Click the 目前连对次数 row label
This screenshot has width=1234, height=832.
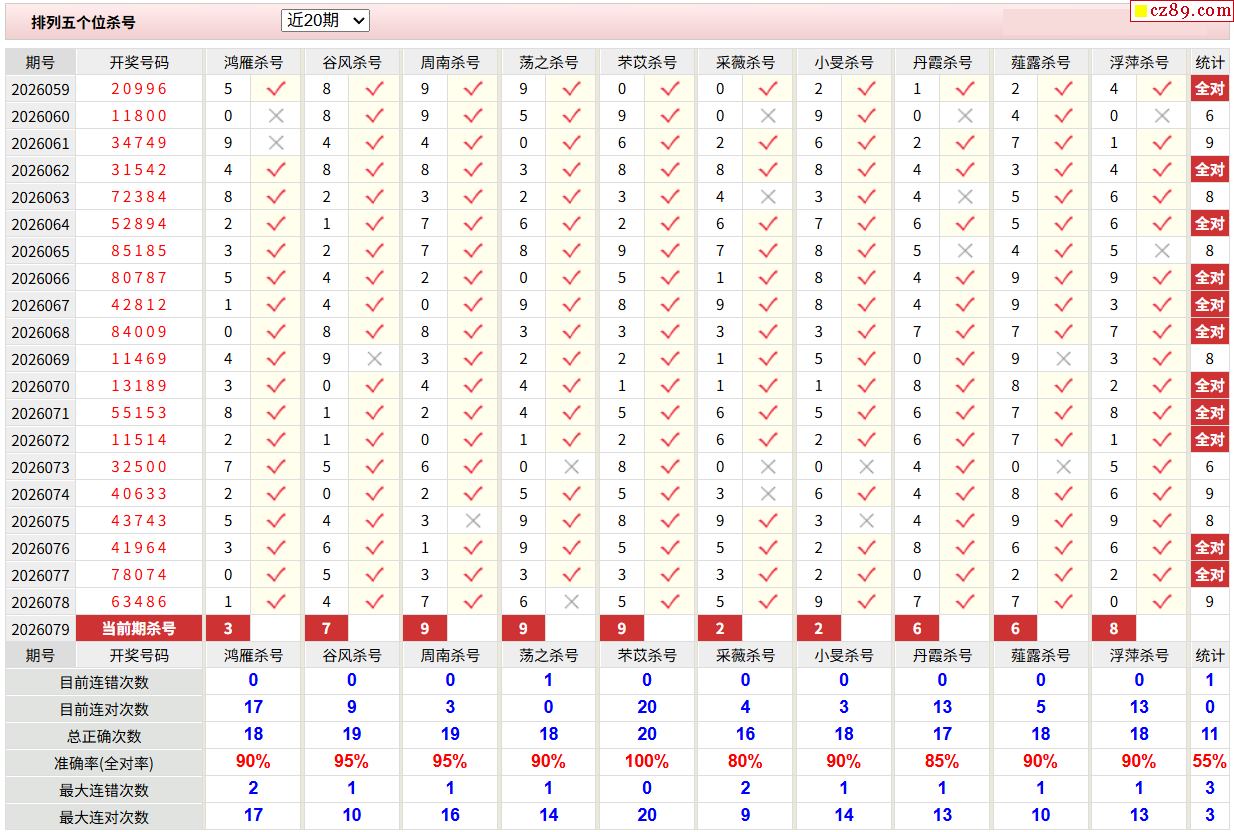point(104,710)
